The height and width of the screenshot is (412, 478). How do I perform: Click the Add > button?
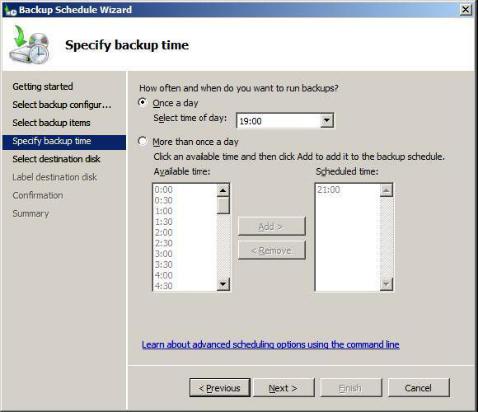pos(272,227)
